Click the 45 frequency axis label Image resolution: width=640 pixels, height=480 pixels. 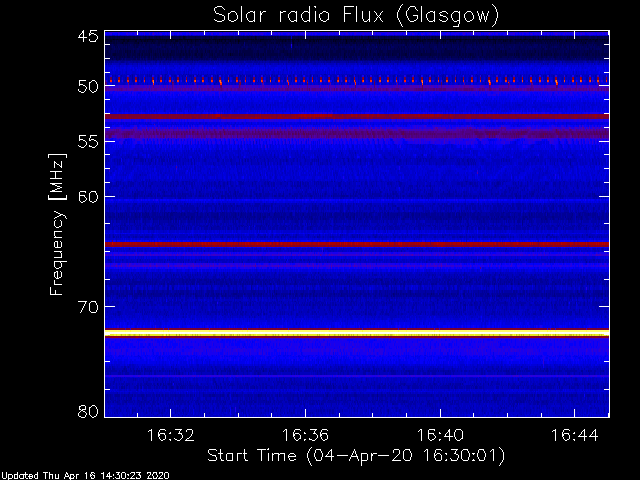(x=88, y=37)
